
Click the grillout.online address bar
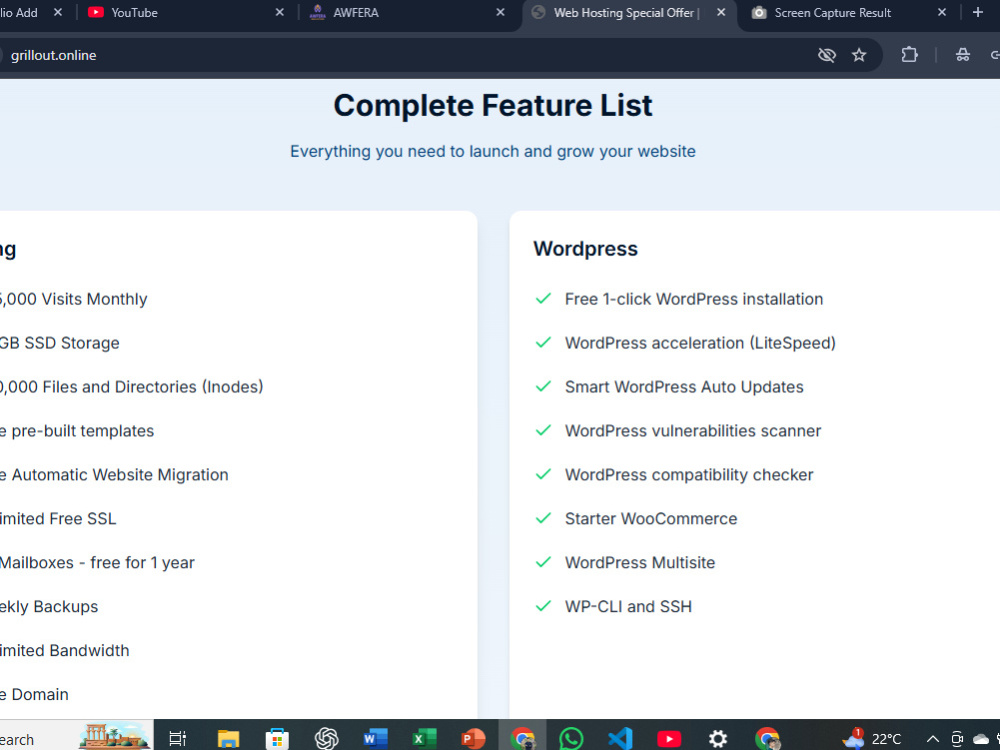click(x=408, y=55)
